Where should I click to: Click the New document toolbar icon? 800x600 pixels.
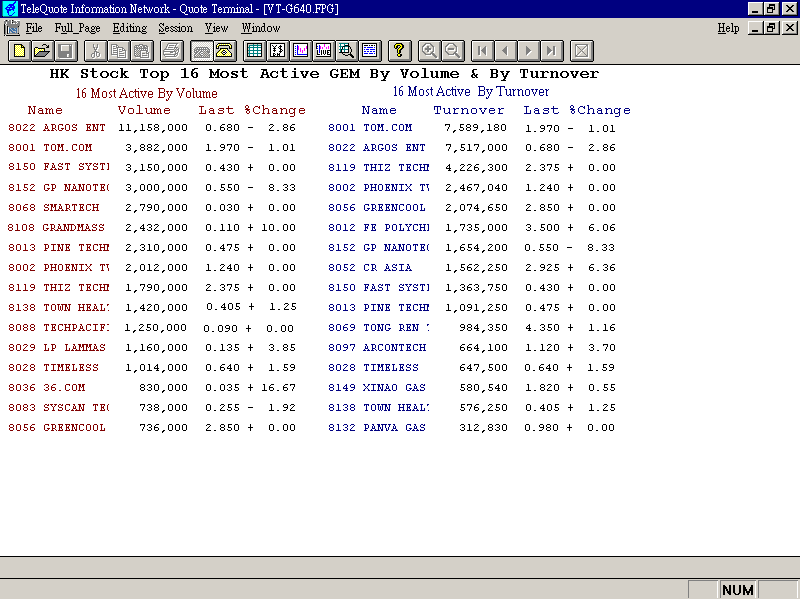tap(19, 51)
